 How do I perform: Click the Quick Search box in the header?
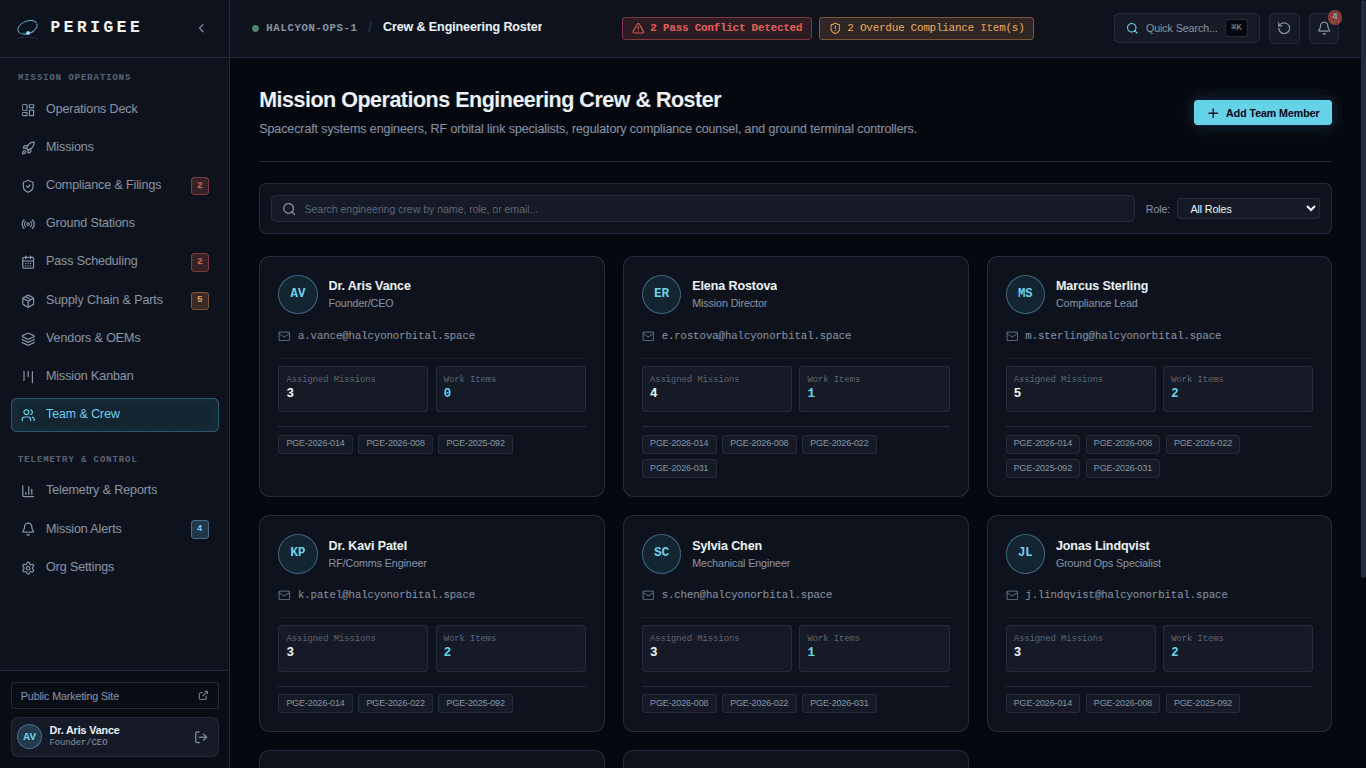(x=1188, y=28)
